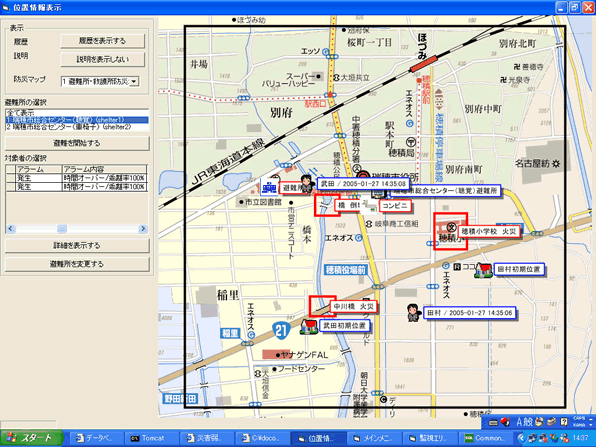Select the first 発生 alarm row
This screenshot has height=447, width=596.
tap(77, 178)
